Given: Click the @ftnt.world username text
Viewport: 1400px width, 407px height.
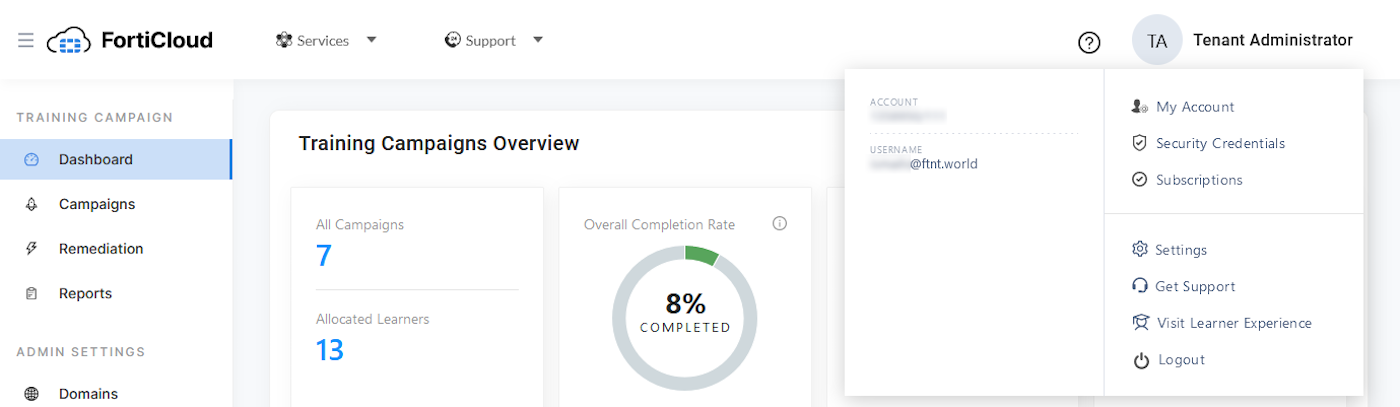Looking at the screenshot, I should [x=944, y=163].
